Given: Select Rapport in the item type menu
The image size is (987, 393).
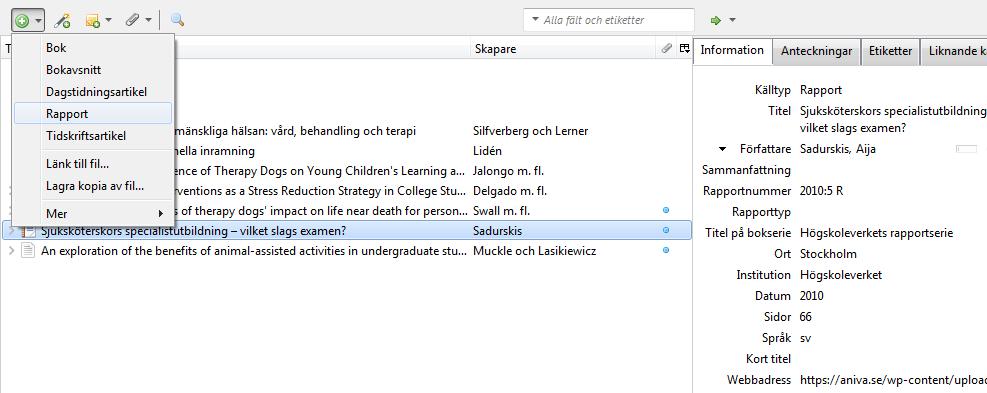Looking at the screenshot, I should [x=93, y=113].
